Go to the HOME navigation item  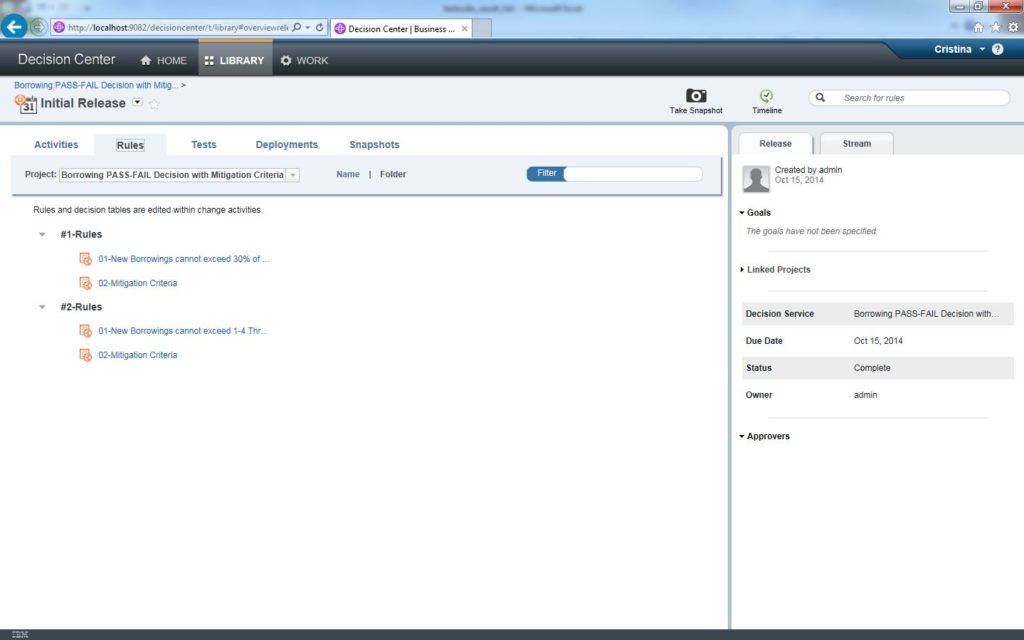163,60
